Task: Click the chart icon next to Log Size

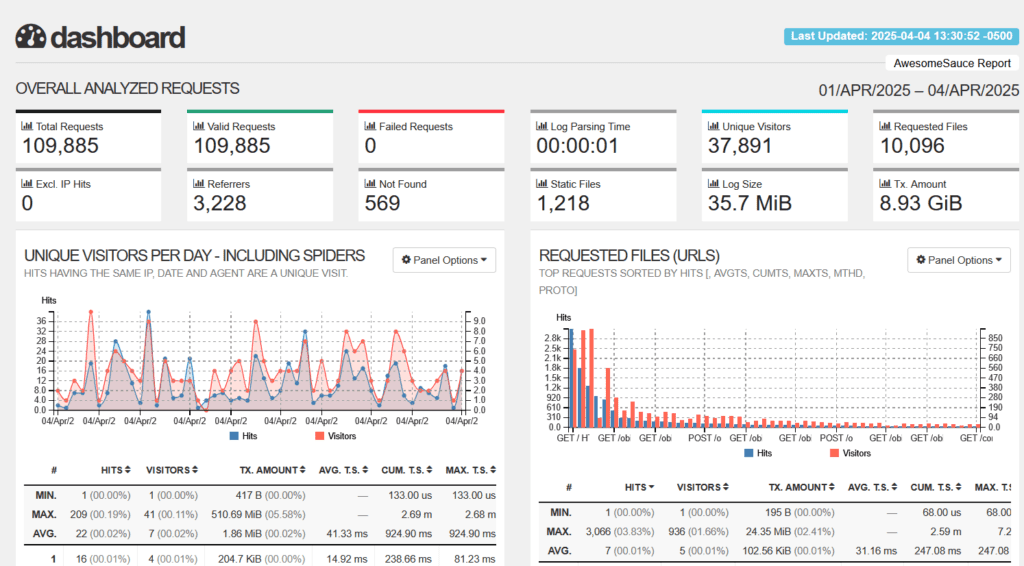Action: click(x=713, y=184)
